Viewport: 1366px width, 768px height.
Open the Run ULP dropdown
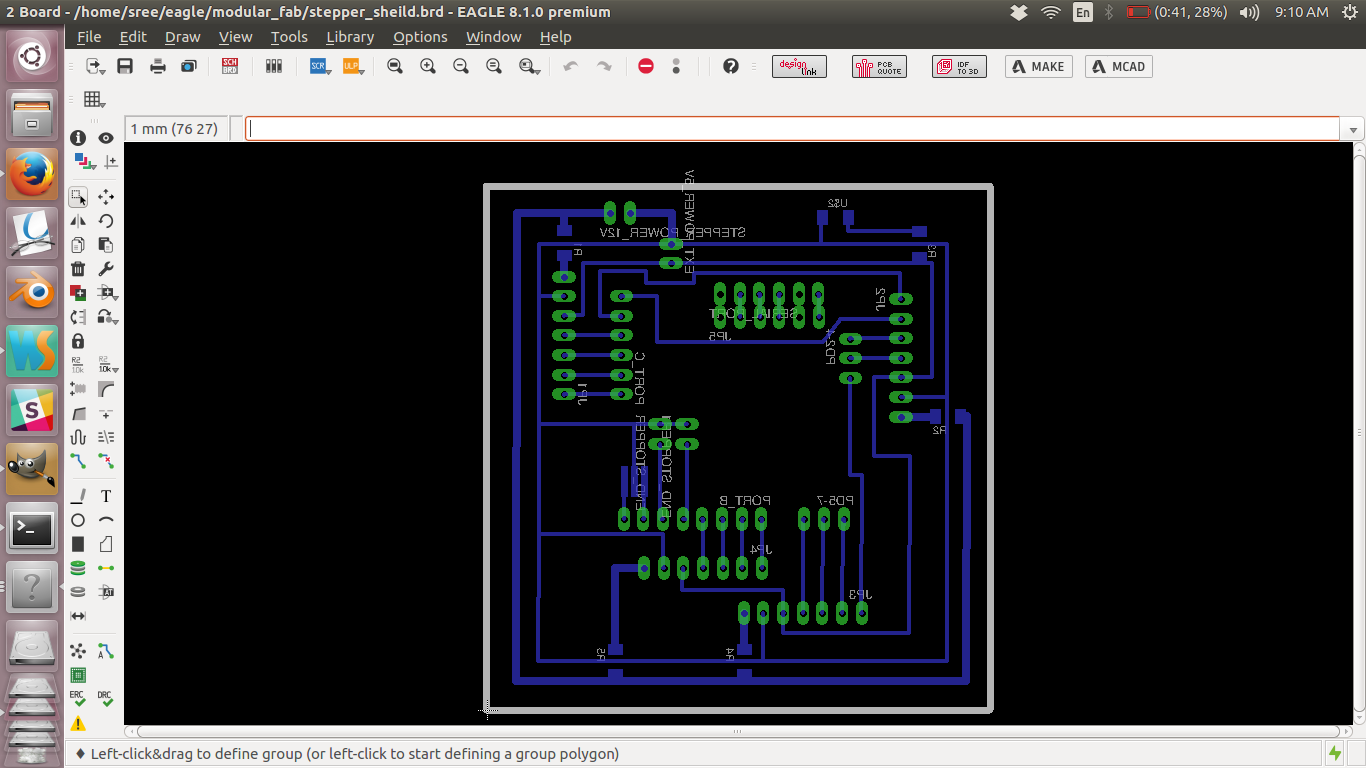coord(354,66)
